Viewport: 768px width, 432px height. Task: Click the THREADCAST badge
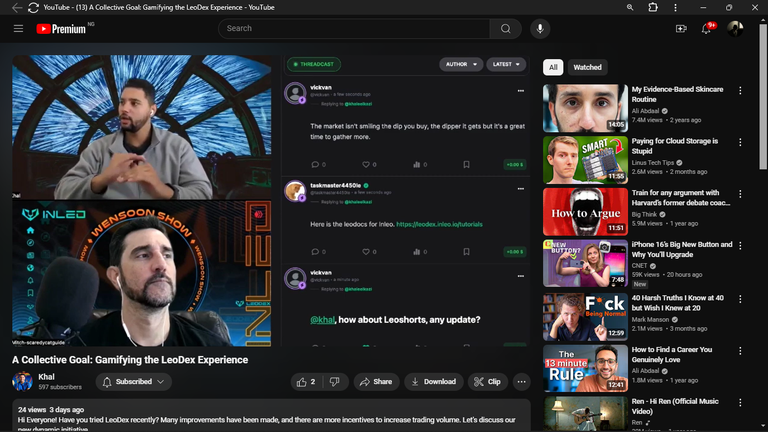pyautogui.click(x=313, y=64)
